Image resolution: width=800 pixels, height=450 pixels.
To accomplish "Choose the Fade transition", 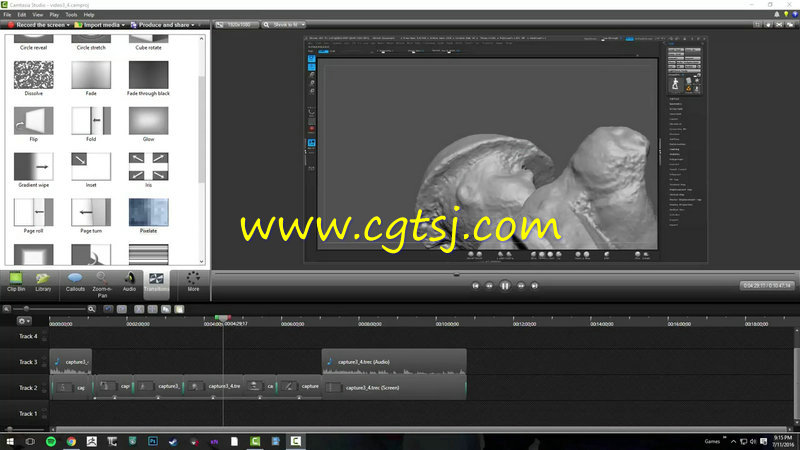I will (x=91, y=74).
